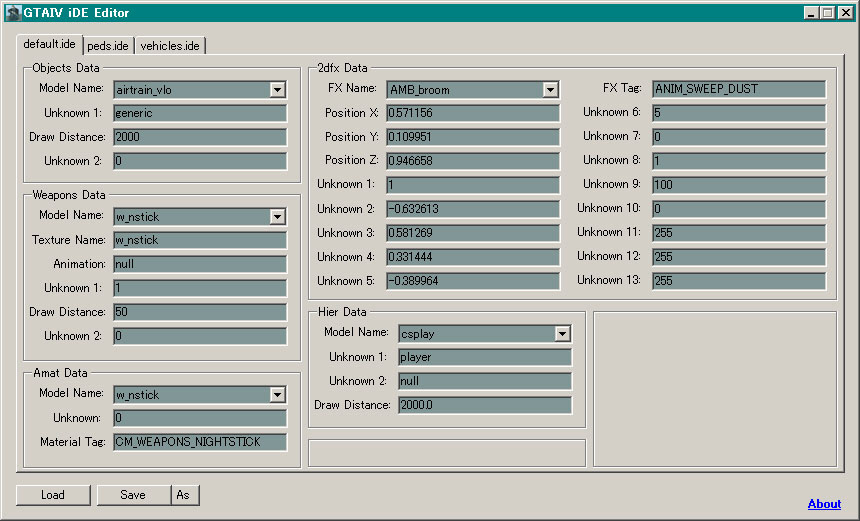
Task: Open the About link
Action: 824,504
